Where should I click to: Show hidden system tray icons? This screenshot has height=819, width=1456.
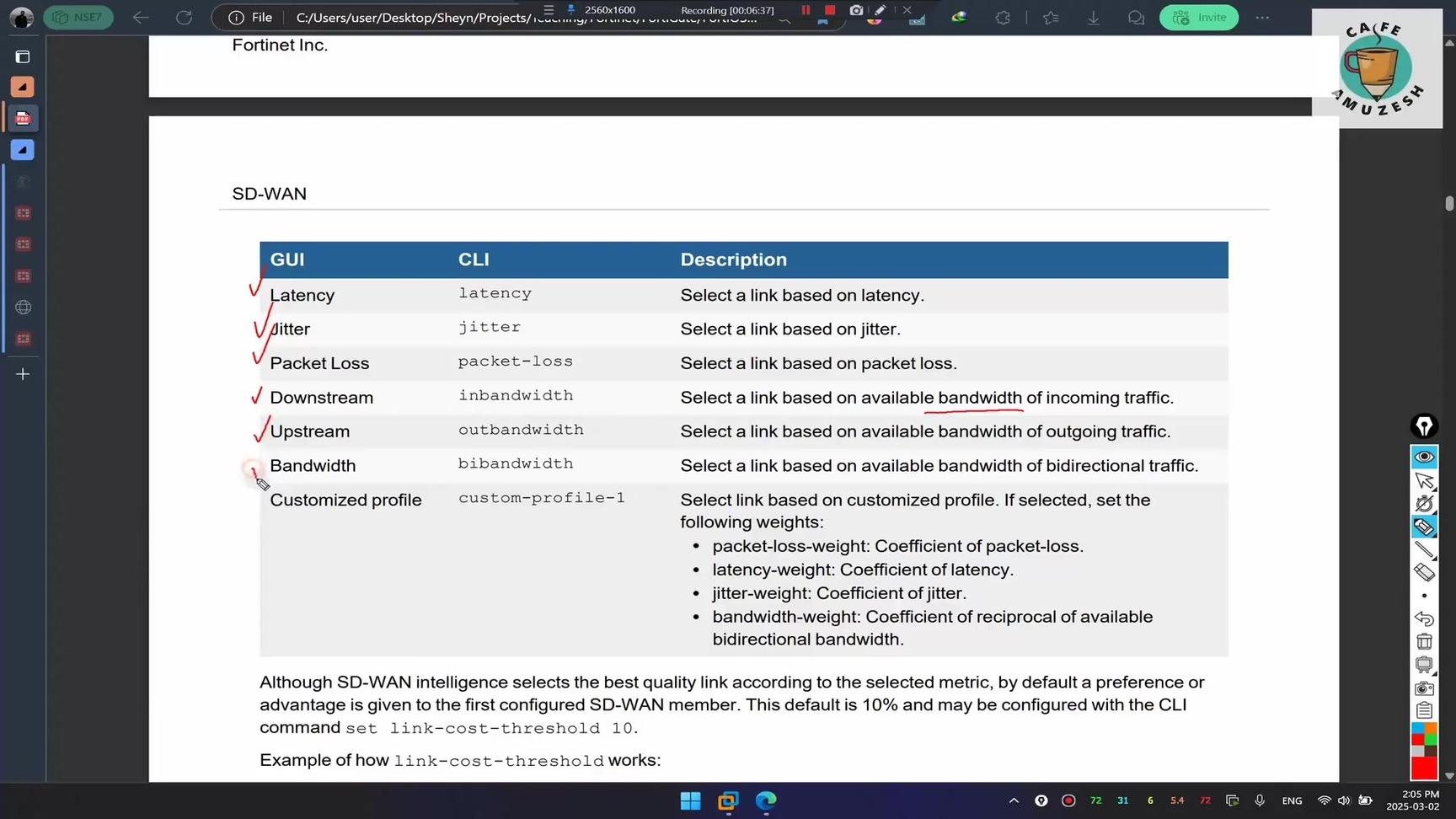pos(1014,800)
